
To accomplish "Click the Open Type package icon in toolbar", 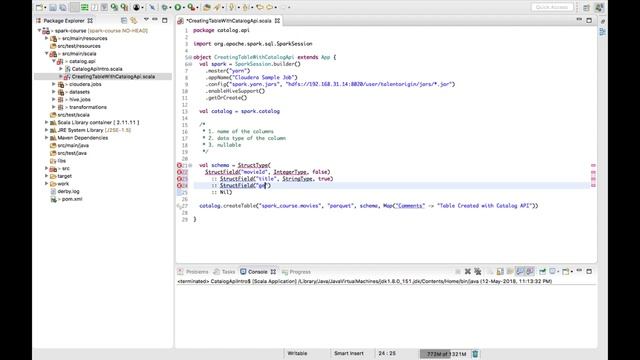I will click(207, 7).
